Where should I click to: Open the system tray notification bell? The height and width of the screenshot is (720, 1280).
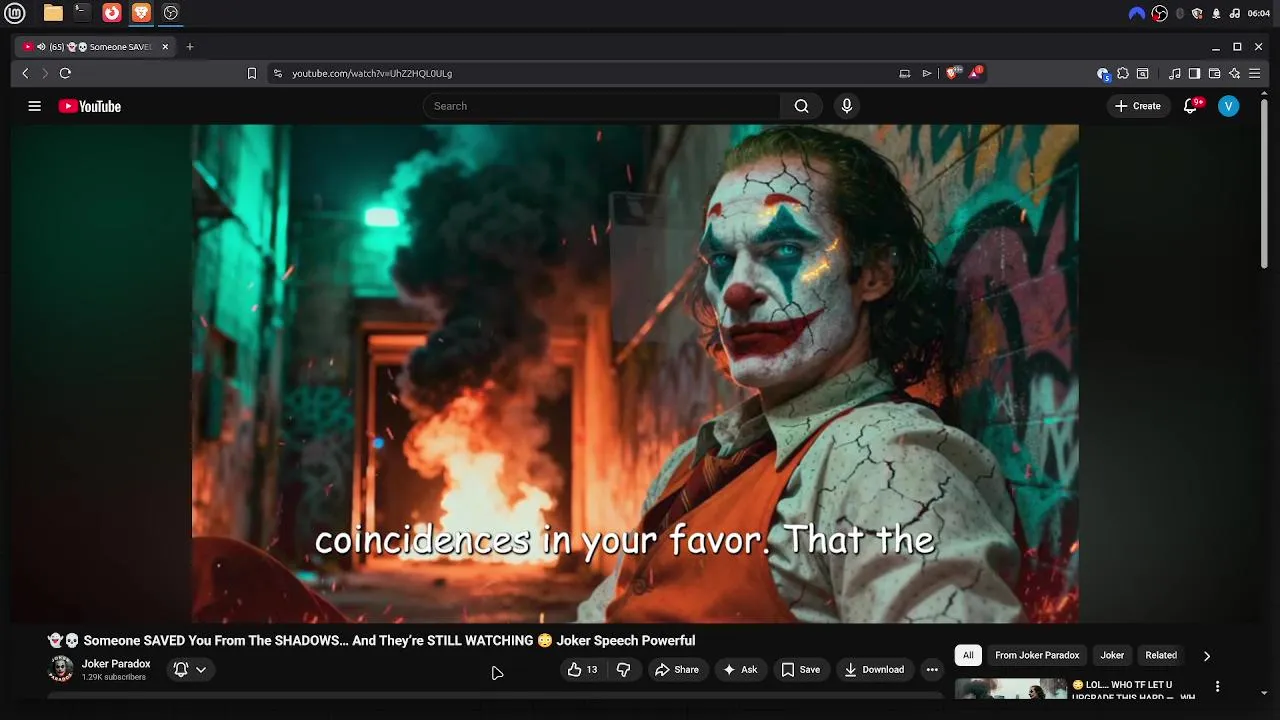click(x=1216, y=13)
